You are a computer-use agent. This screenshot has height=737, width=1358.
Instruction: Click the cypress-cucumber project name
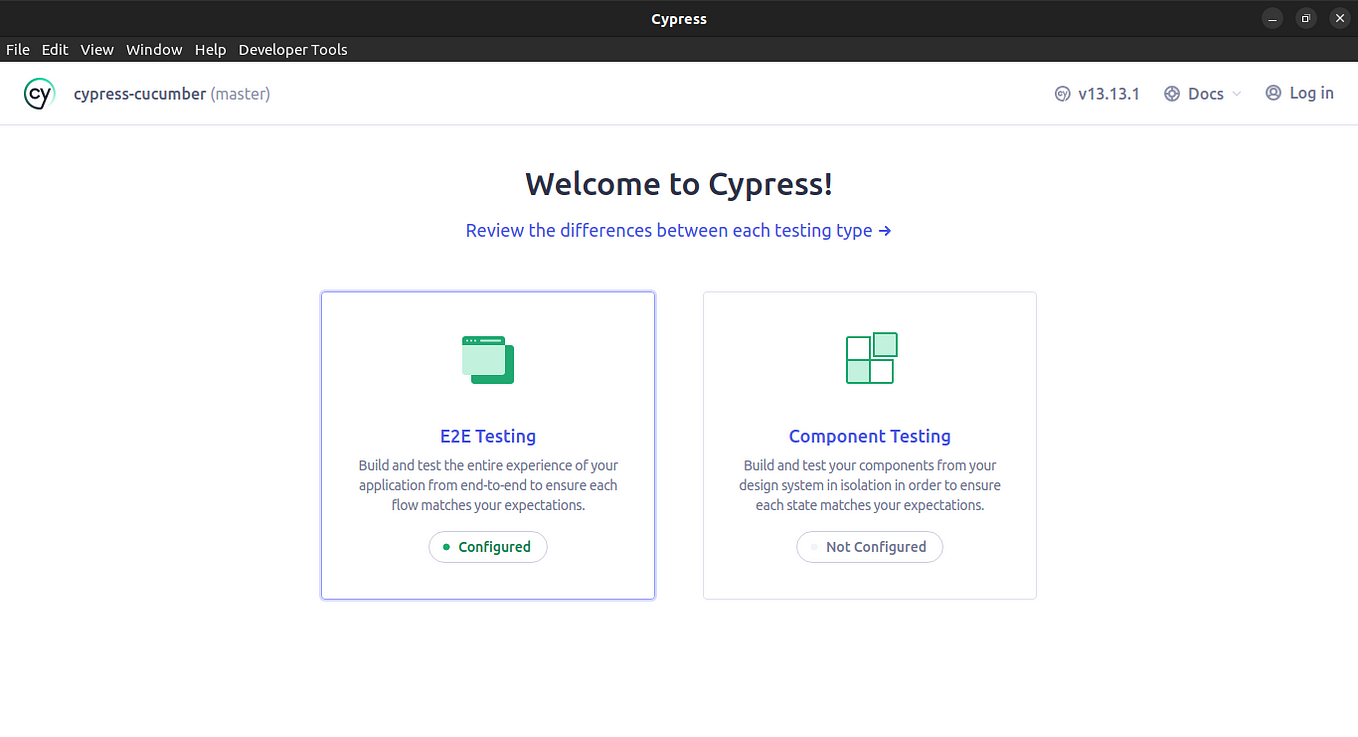pyautogui.click(x=140, y=94)
